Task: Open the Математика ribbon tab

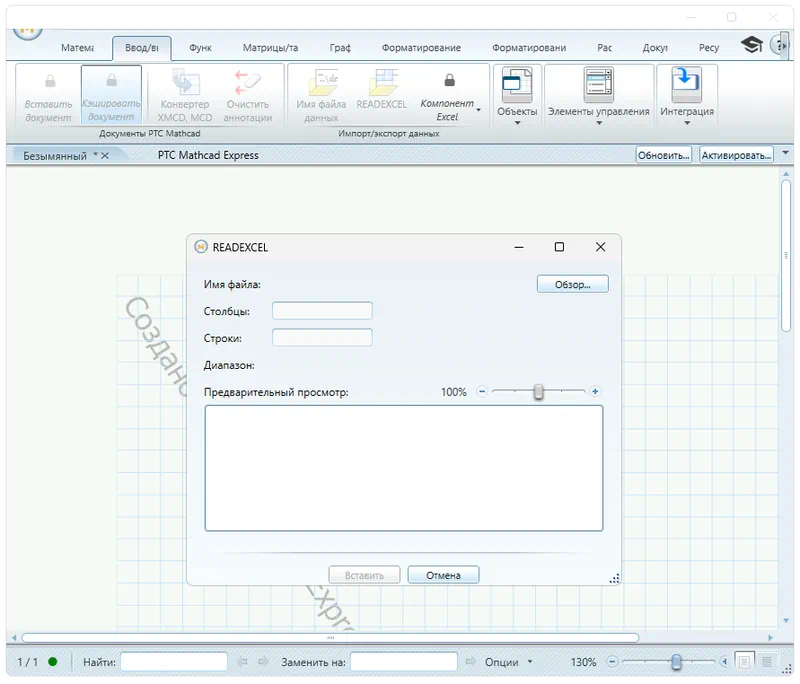Action: (78, 47)
